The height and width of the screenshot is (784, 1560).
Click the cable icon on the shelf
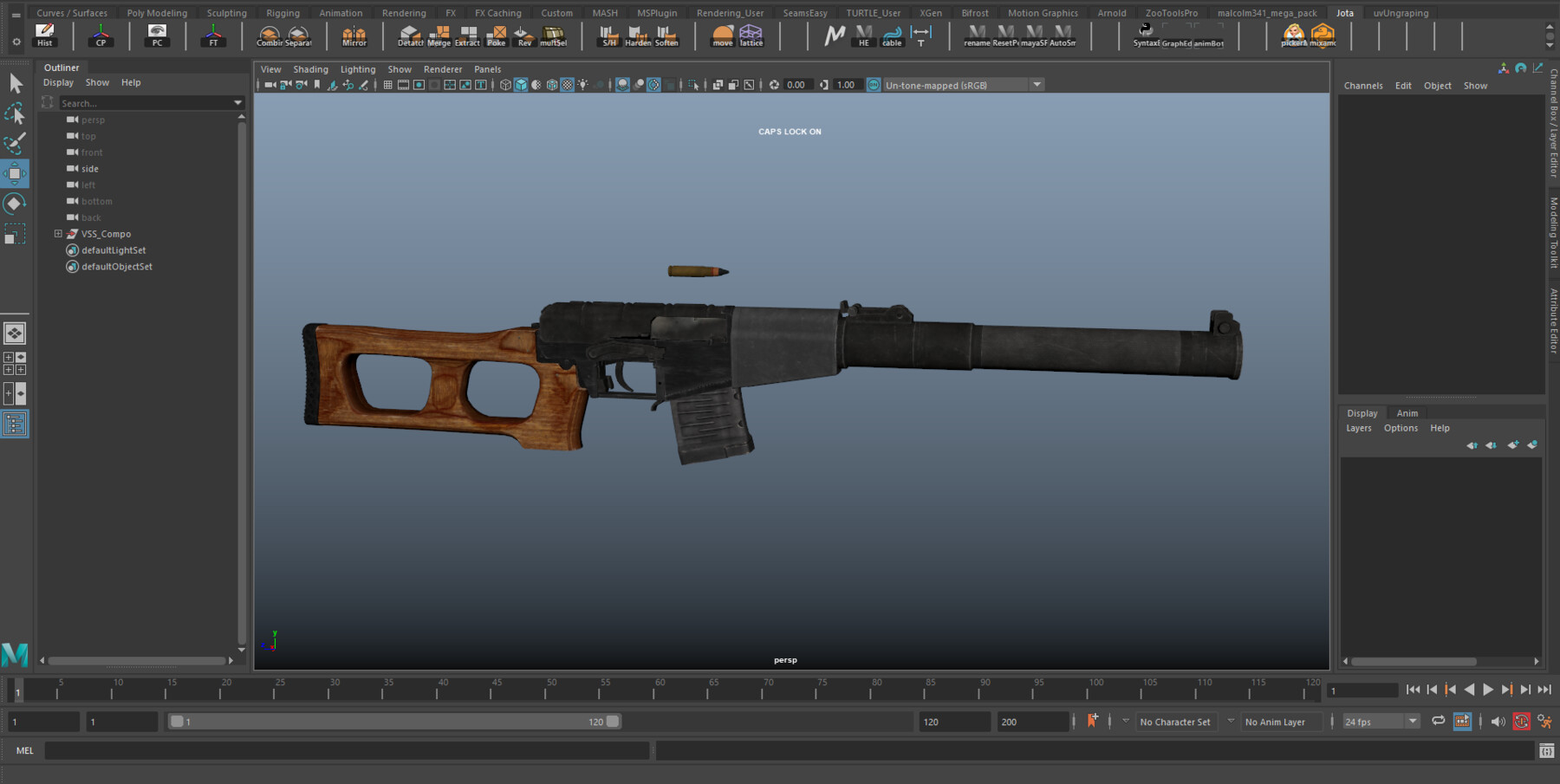click(x=891, y=36)
